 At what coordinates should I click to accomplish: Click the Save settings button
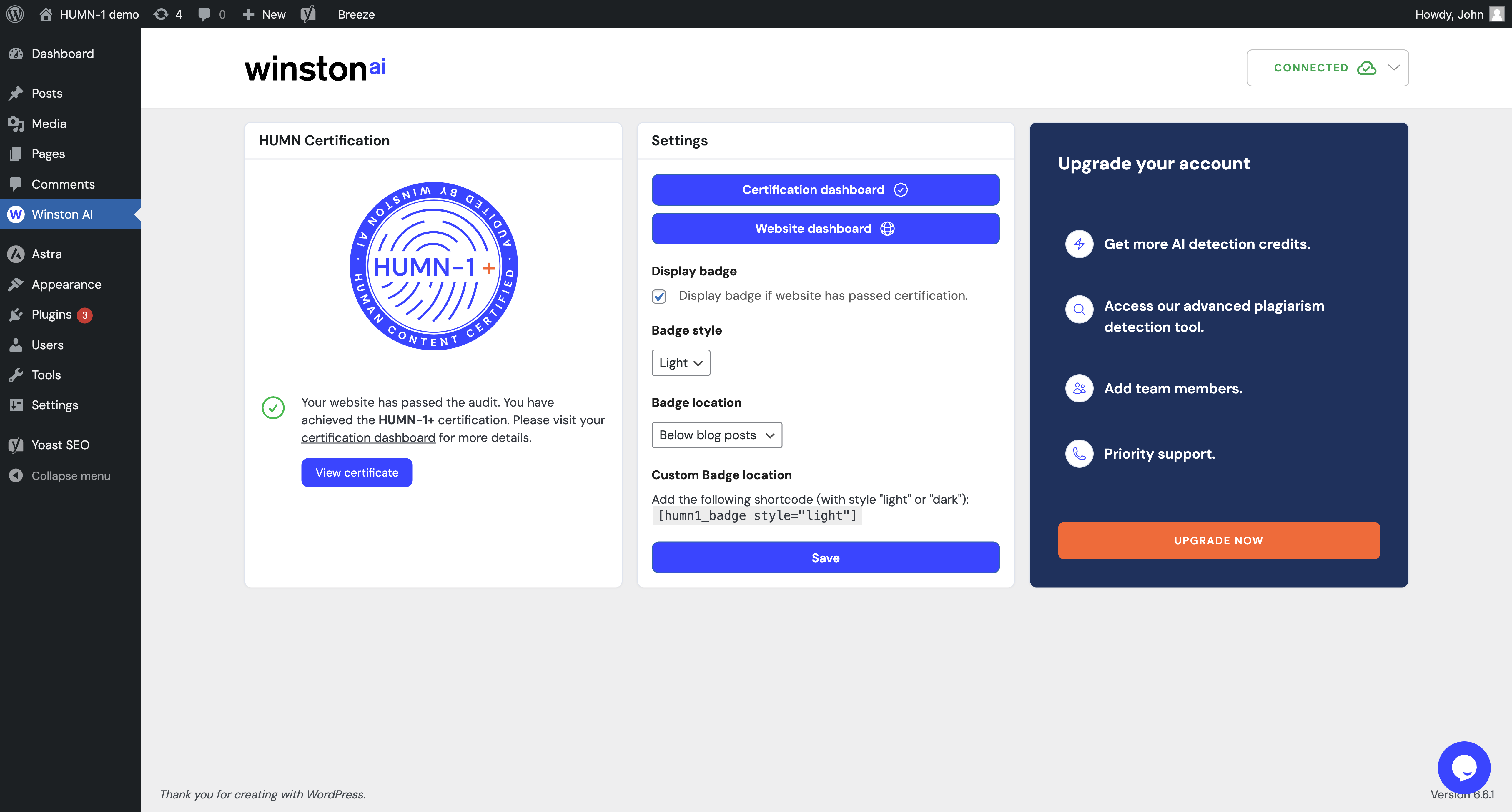(x=825, y=557)
